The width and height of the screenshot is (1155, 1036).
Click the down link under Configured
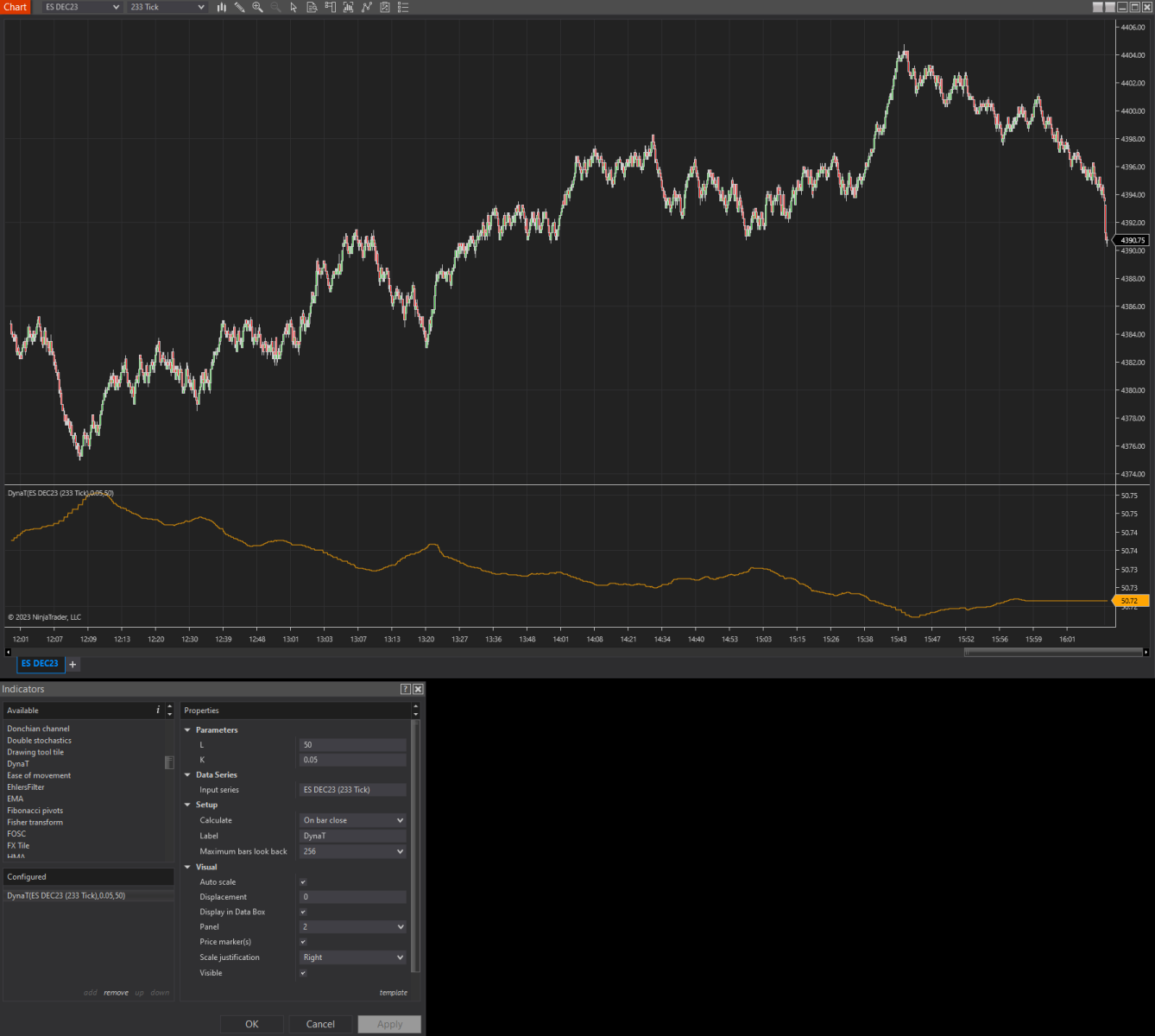tap(161, 993)
